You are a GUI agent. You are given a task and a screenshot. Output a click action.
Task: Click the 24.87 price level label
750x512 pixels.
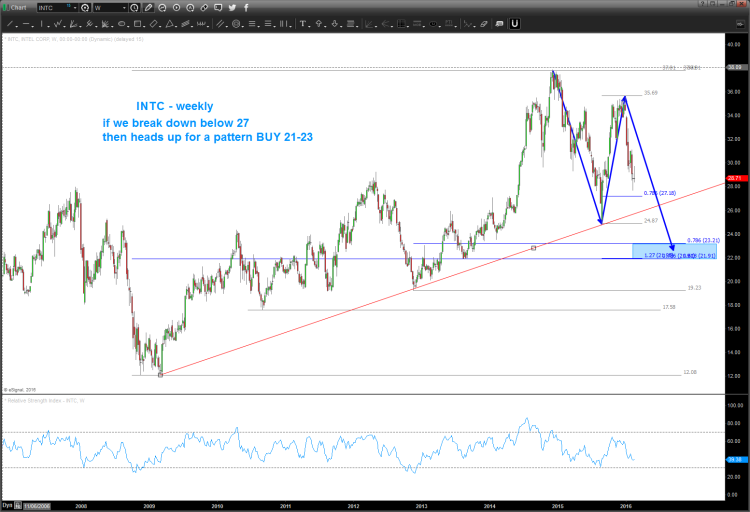pos(651,221)
